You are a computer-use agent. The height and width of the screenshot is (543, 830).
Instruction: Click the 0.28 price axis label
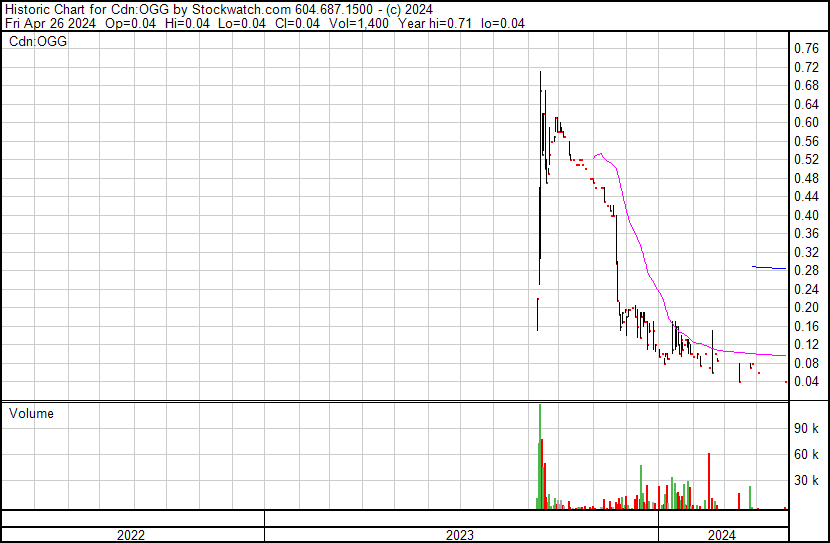(x=806, y=270)
